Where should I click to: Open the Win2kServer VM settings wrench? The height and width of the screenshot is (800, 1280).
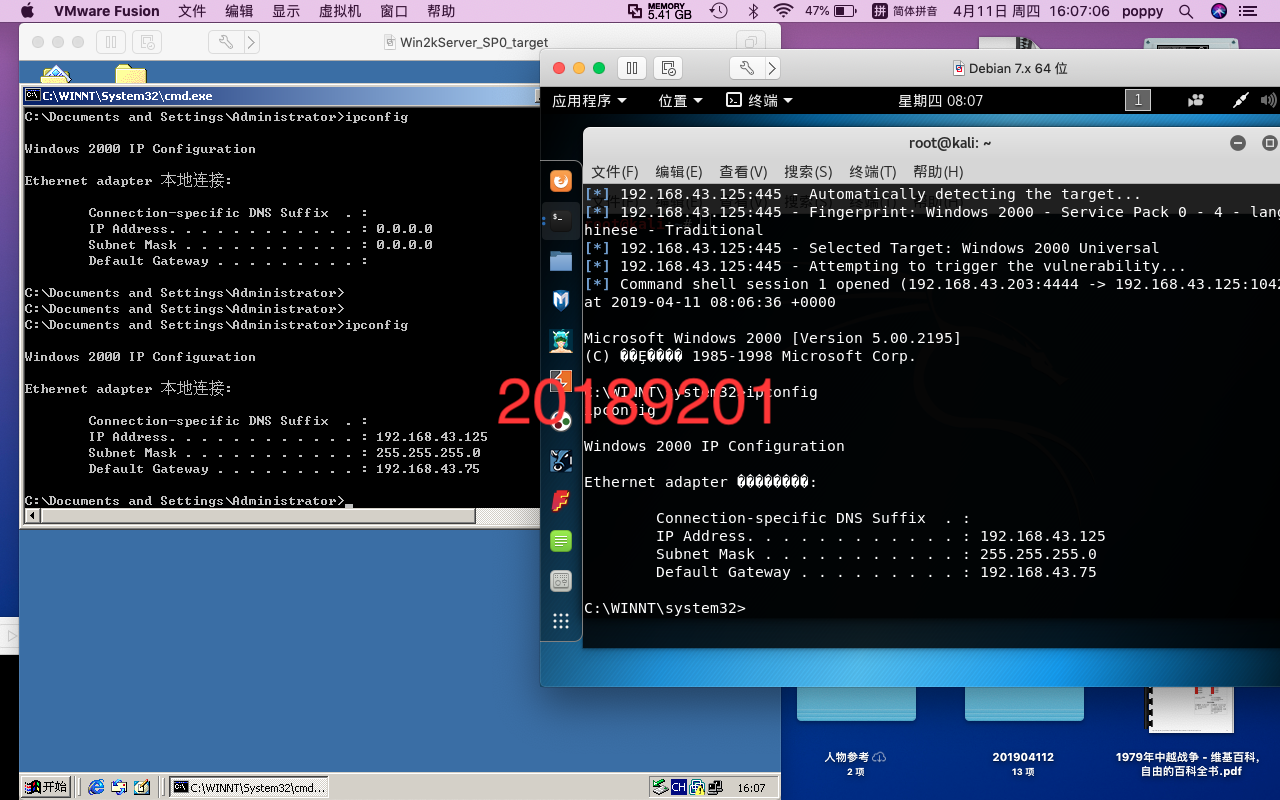225,43
